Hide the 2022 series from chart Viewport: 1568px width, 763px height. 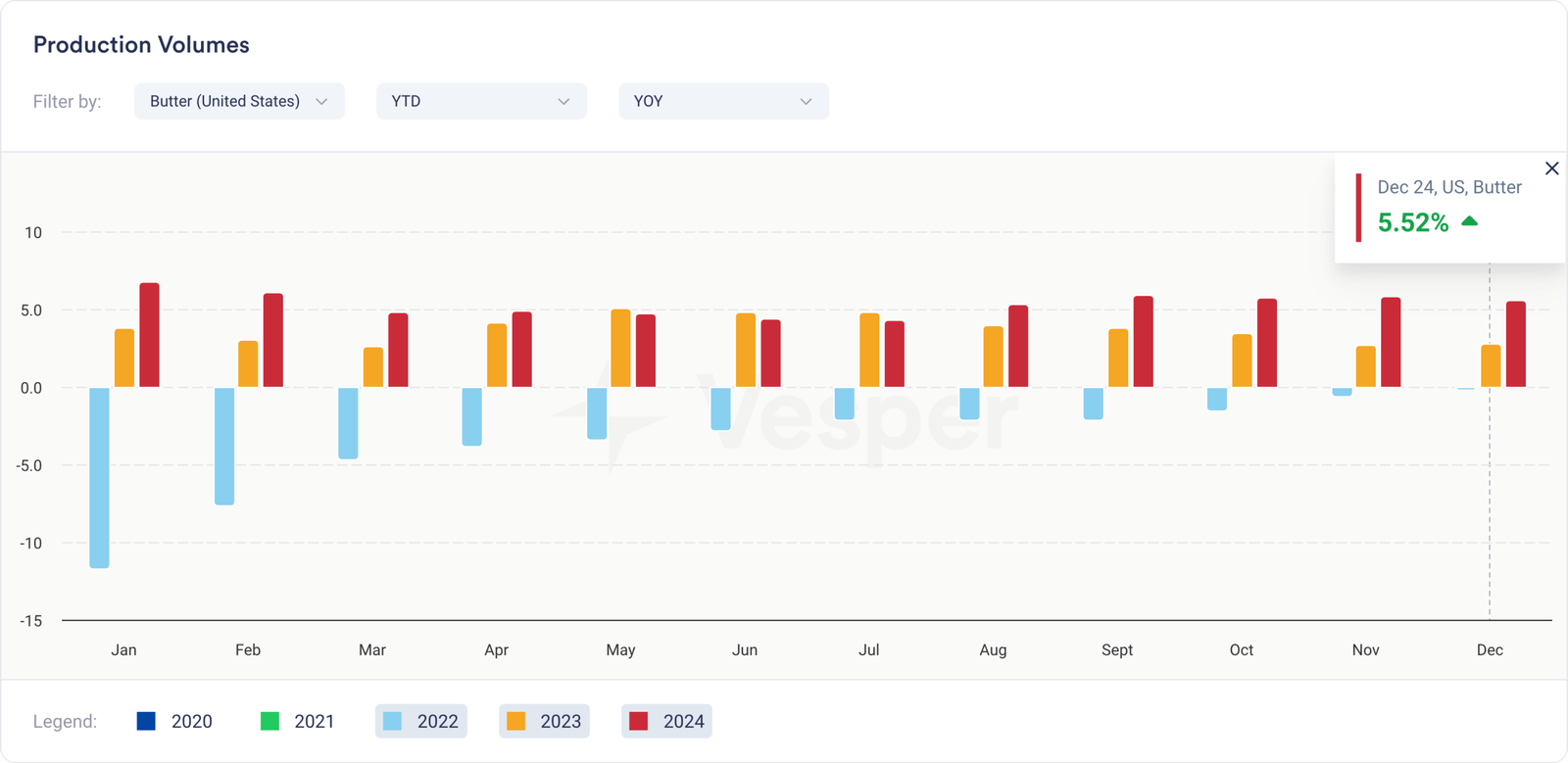pyautogui.click(x=421, y=722)
